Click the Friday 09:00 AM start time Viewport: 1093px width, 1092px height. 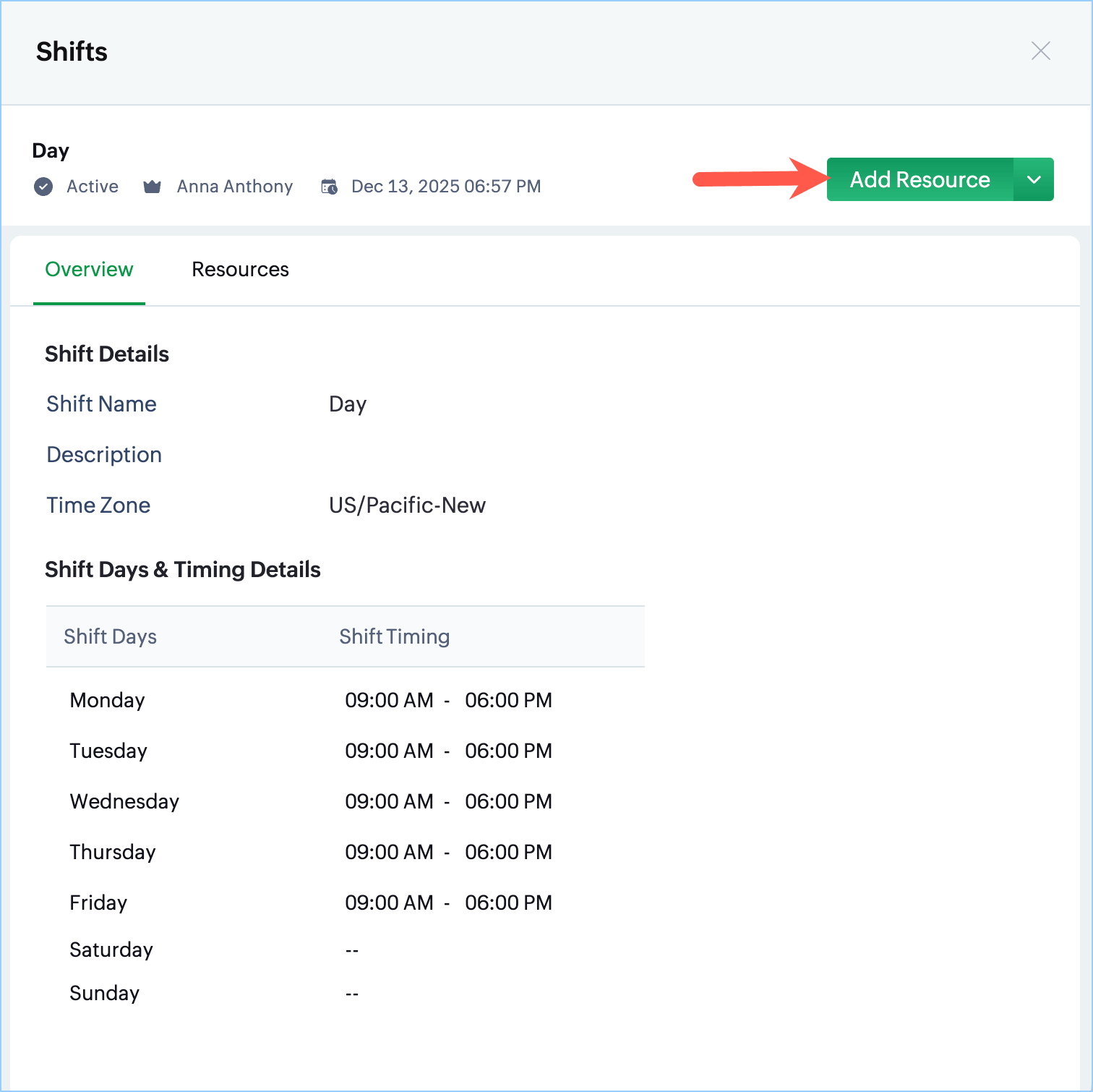pyautogui.click(x=389, y=903)
